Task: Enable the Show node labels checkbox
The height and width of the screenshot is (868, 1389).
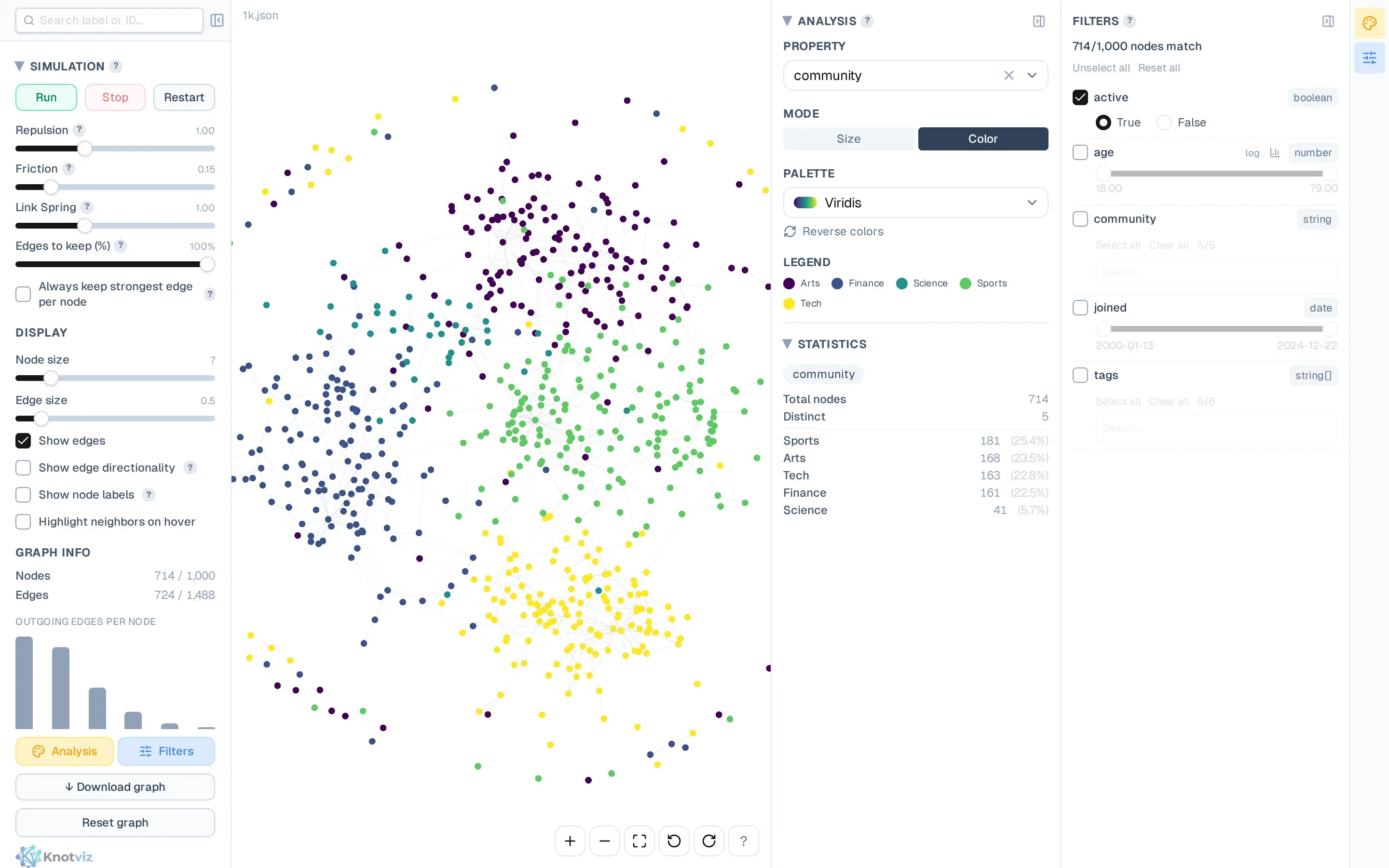Action: point(23,494)
